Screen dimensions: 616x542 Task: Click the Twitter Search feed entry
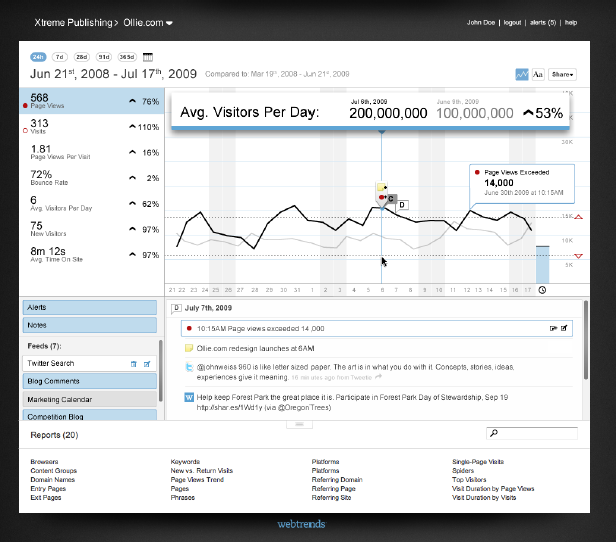tap(90, 364)
